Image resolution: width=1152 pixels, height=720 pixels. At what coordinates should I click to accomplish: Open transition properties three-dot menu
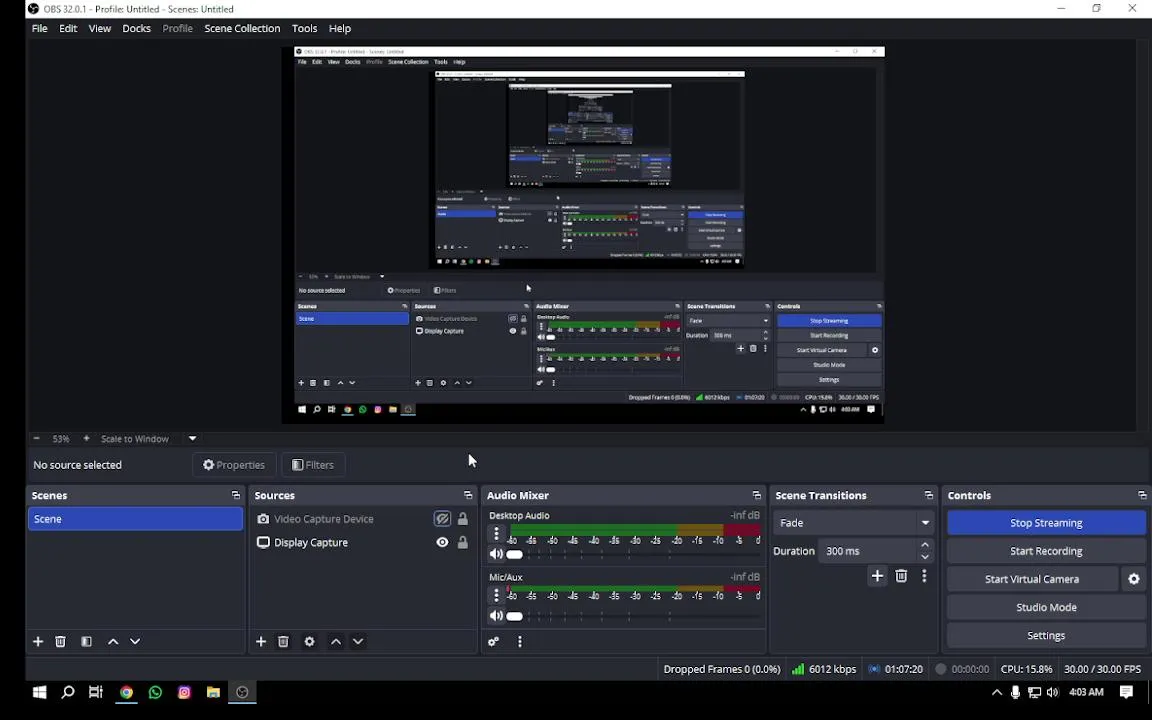coord(924,576)
